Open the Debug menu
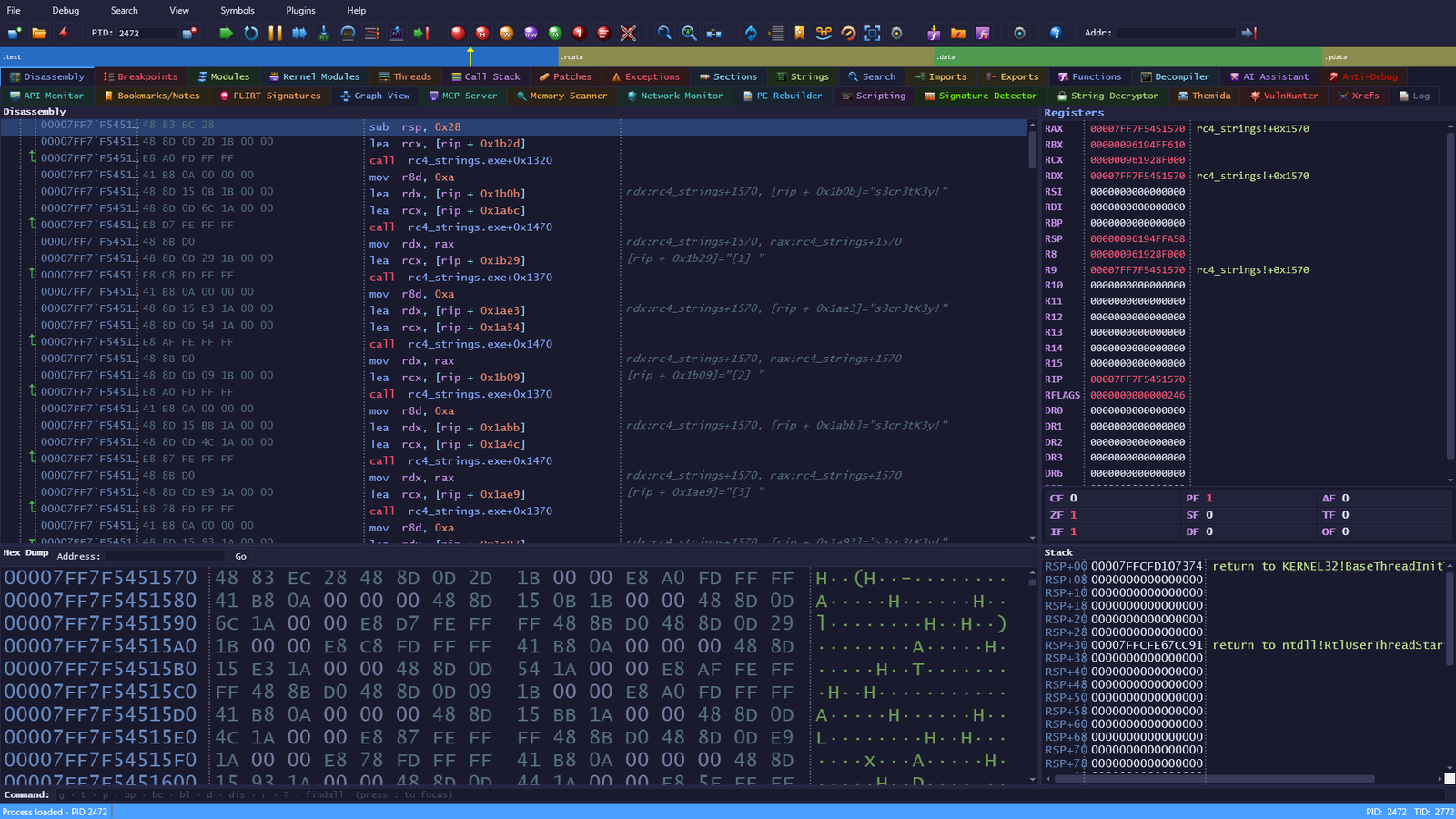Viewport: 1456px width, 819px height. [66, 11]
